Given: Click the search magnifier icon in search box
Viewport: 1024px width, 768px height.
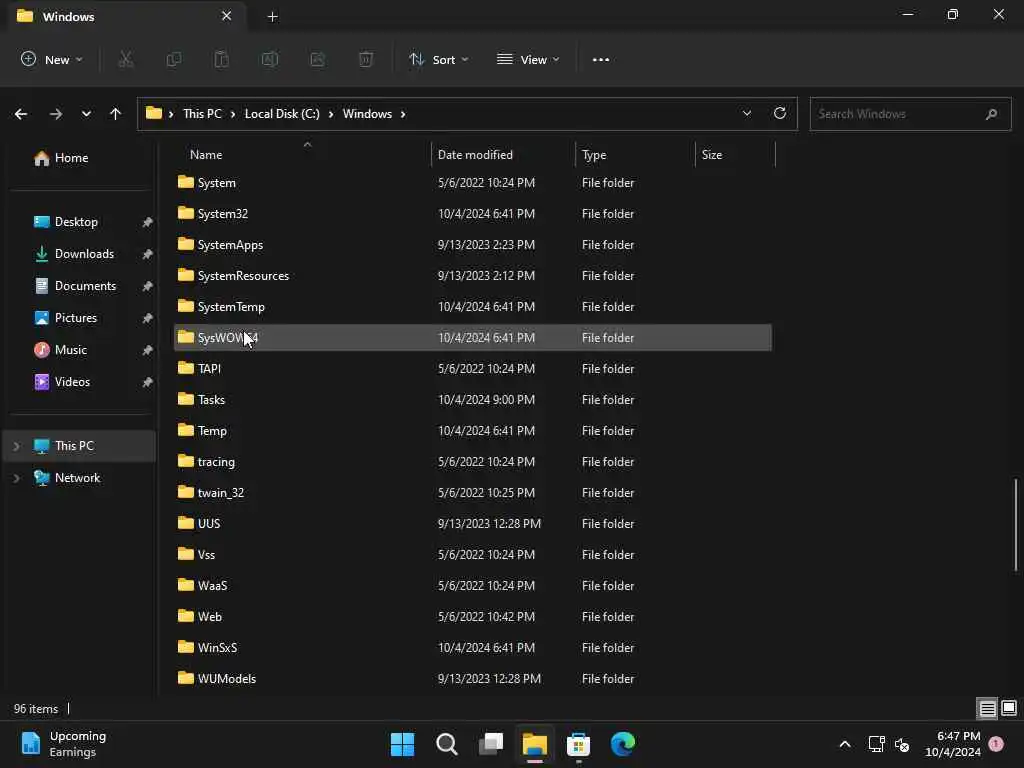Looking at the screenshot, I should [991, 114].
